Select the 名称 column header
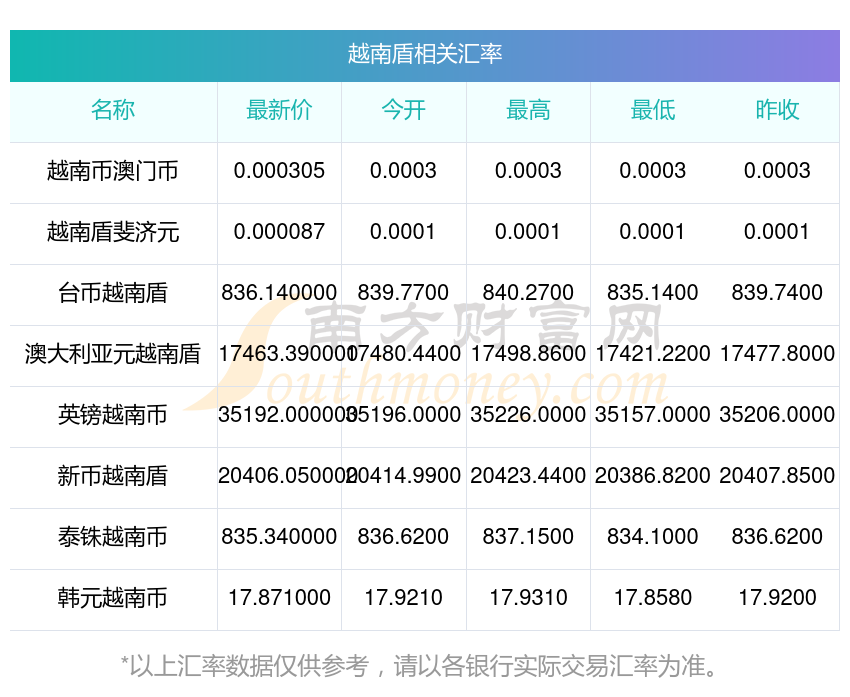 [113, 110]
